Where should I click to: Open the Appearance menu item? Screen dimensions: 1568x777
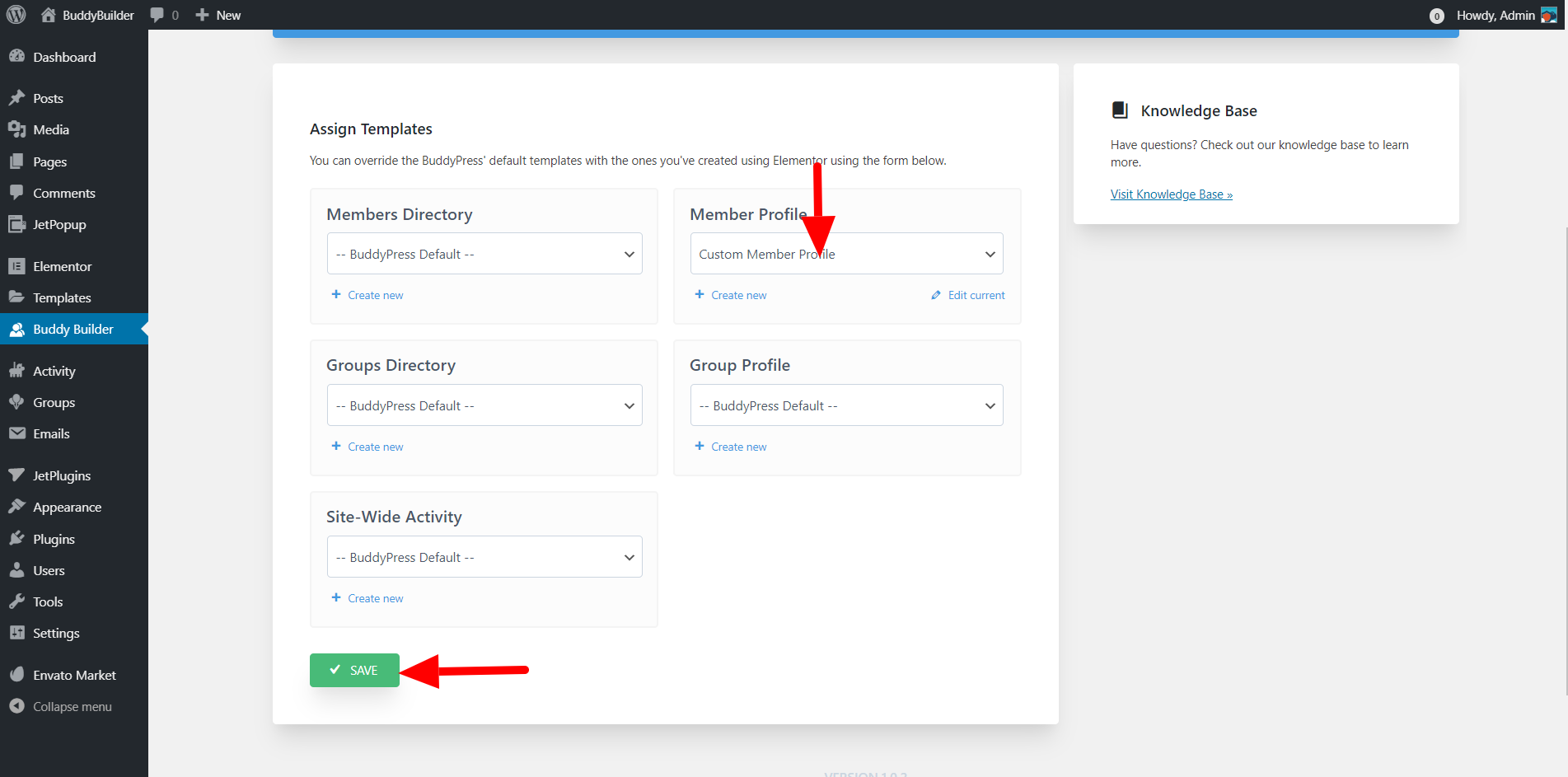pos(74,507)
